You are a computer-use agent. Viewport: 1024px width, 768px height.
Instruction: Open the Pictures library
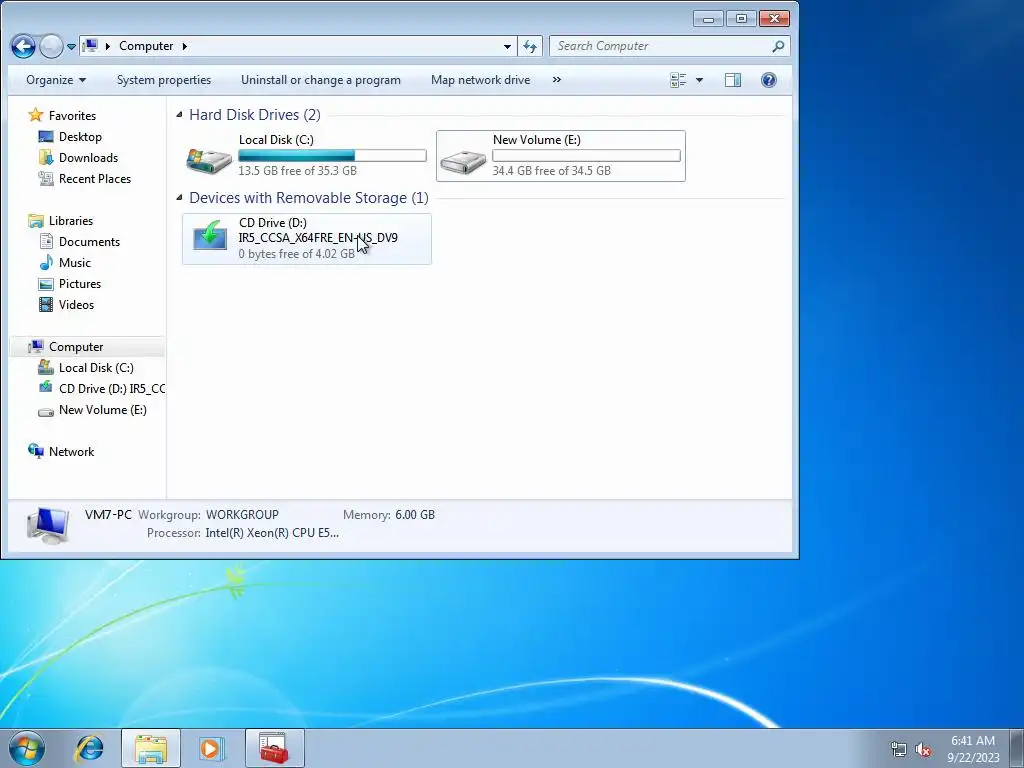click(x=80, y=283)
